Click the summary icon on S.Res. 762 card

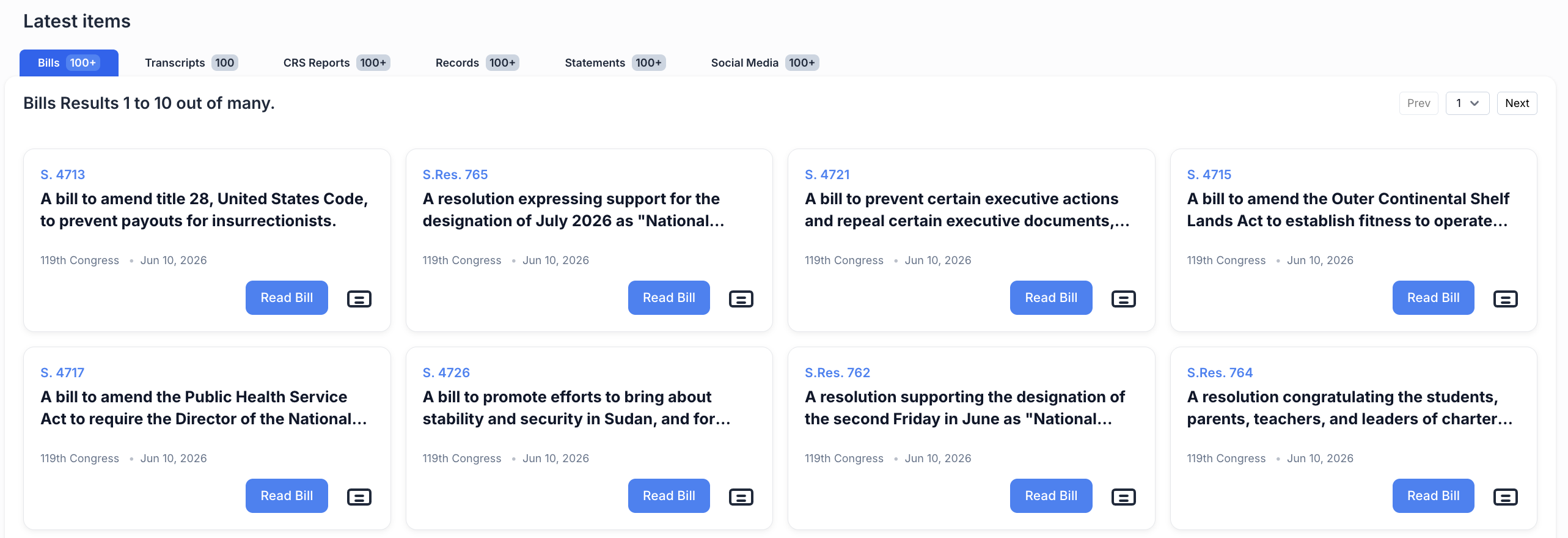[x=1124, y=497]
